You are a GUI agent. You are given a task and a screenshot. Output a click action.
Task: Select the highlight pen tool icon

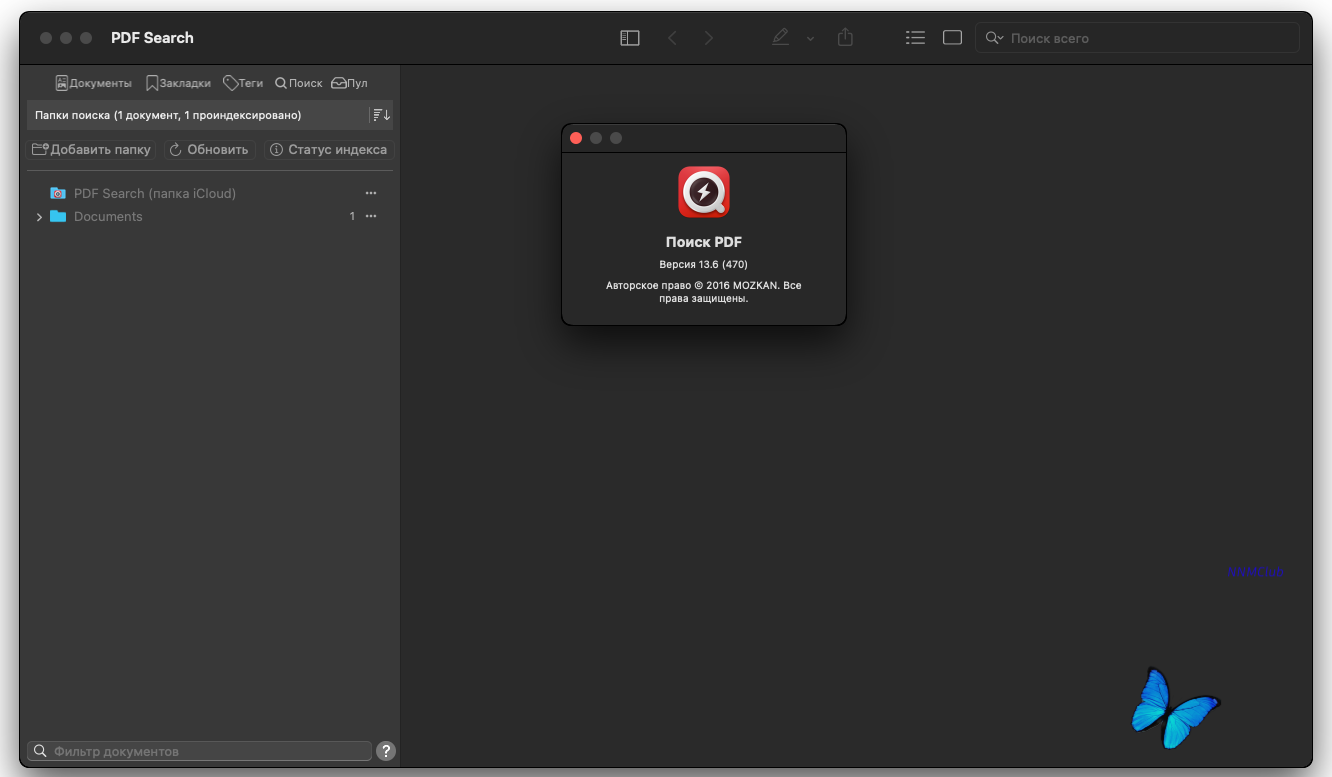tap(781, 38)
